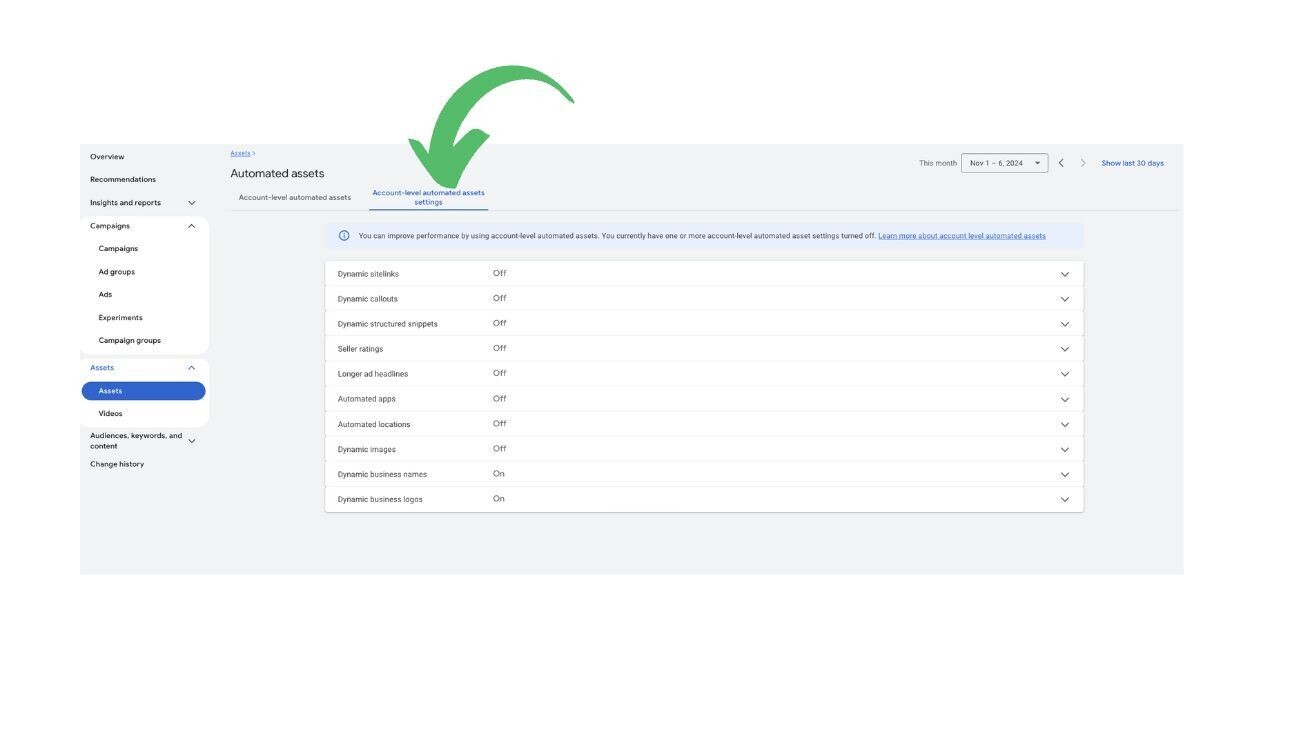Click the Dynamic business logos label
This screenshot has height=748, width=1302.
point(380,499)
